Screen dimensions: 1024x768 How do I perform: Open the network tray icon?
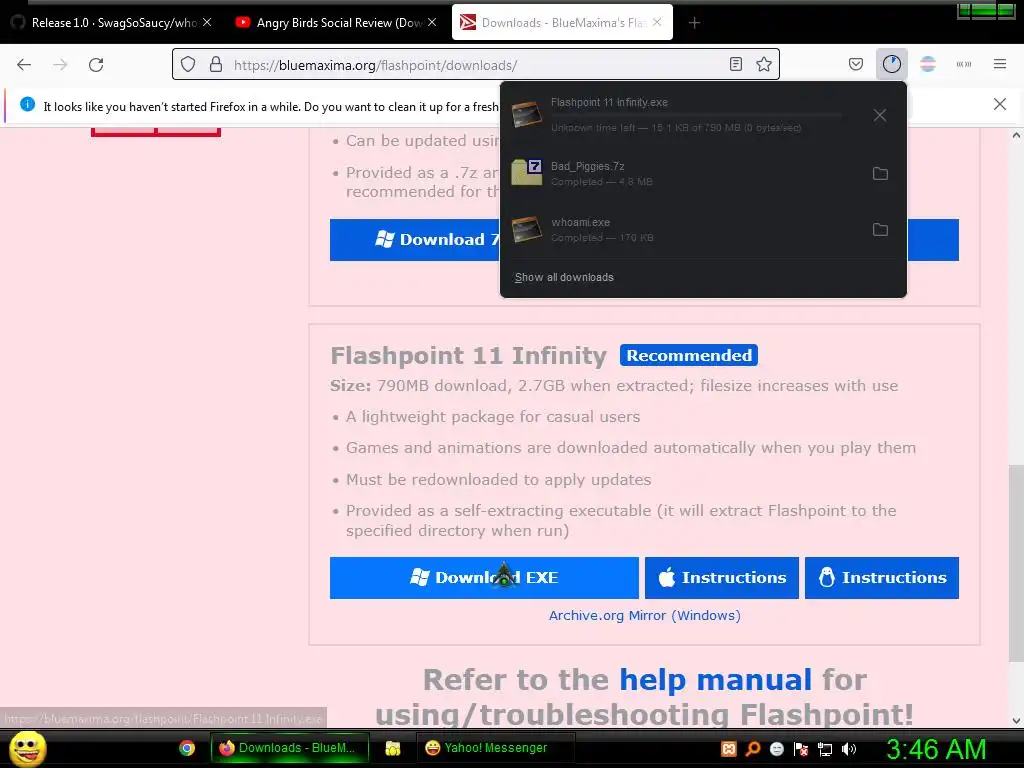tap(825, 749)
